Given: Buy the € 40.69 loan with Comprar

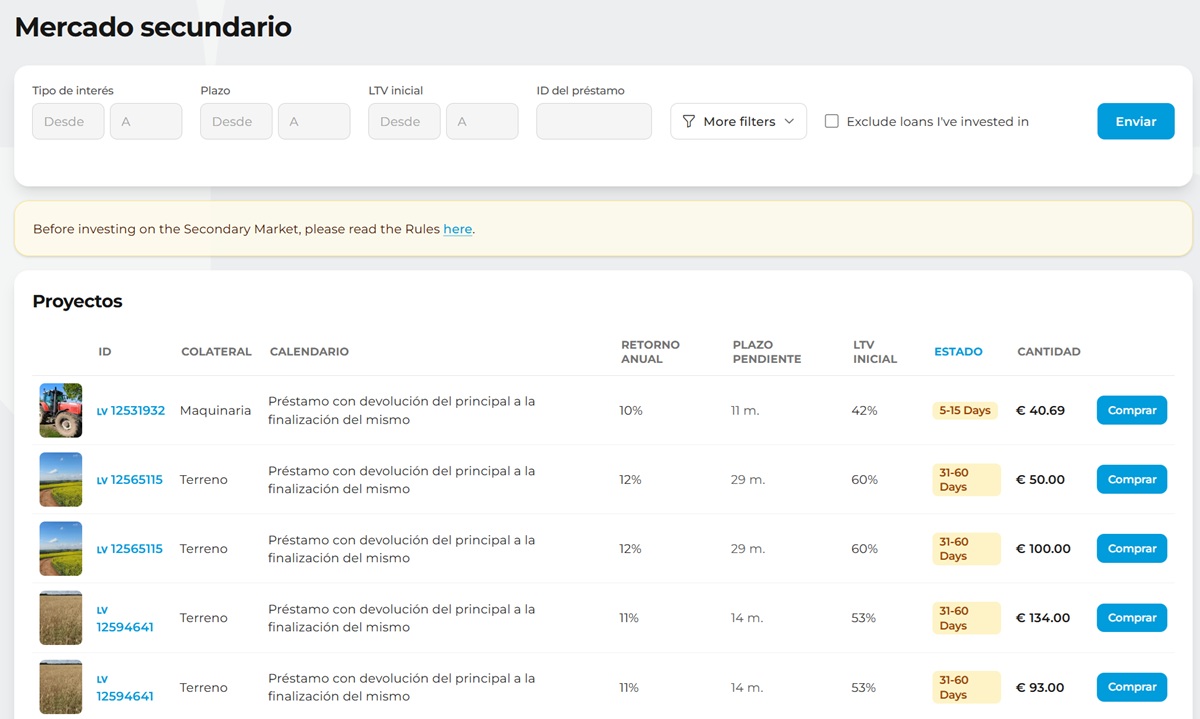Looking at the screenshot, I should tap(1132, 410).
